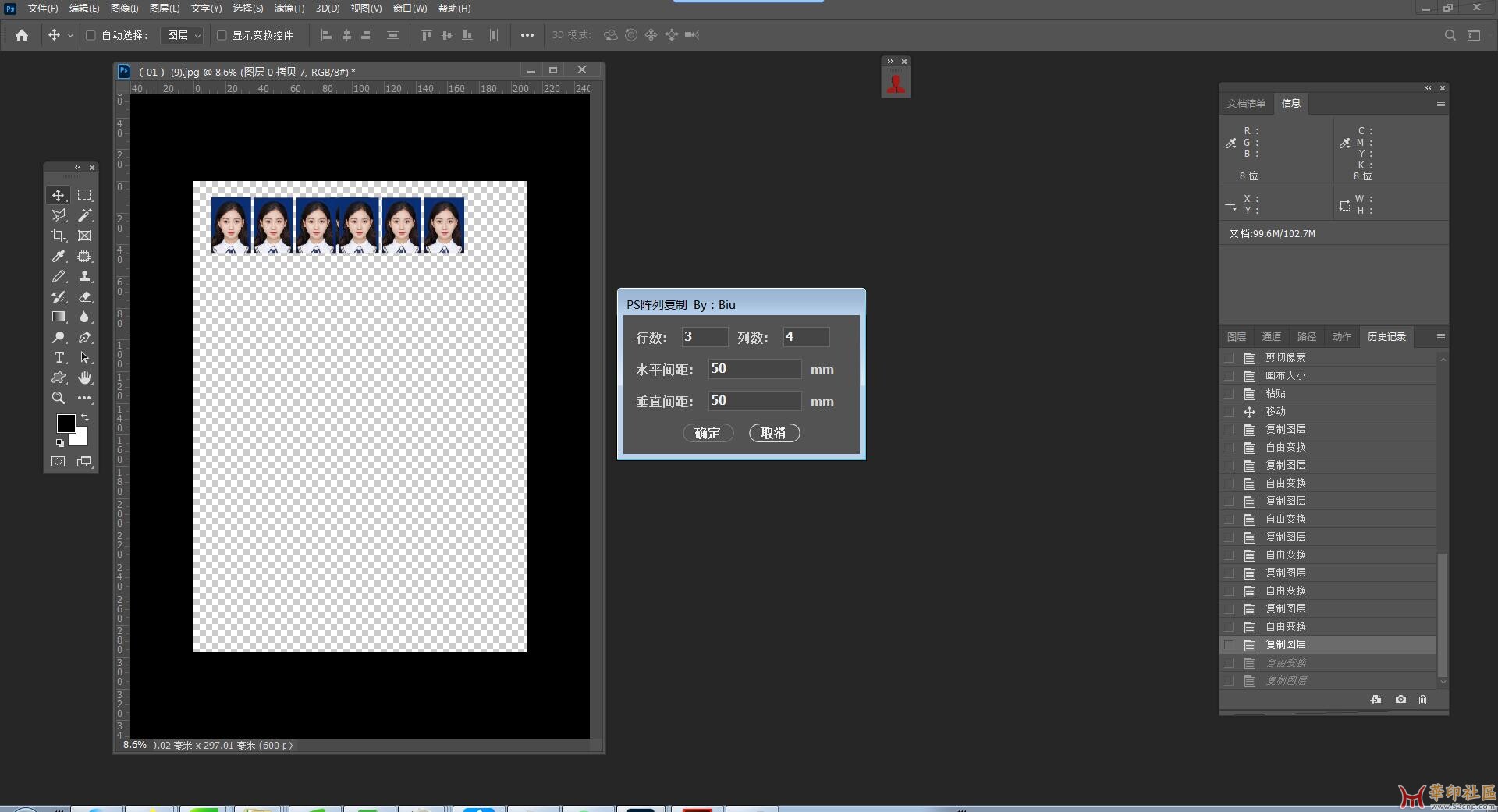
Task: Click the 取消 button
Action: click(774, 433)
